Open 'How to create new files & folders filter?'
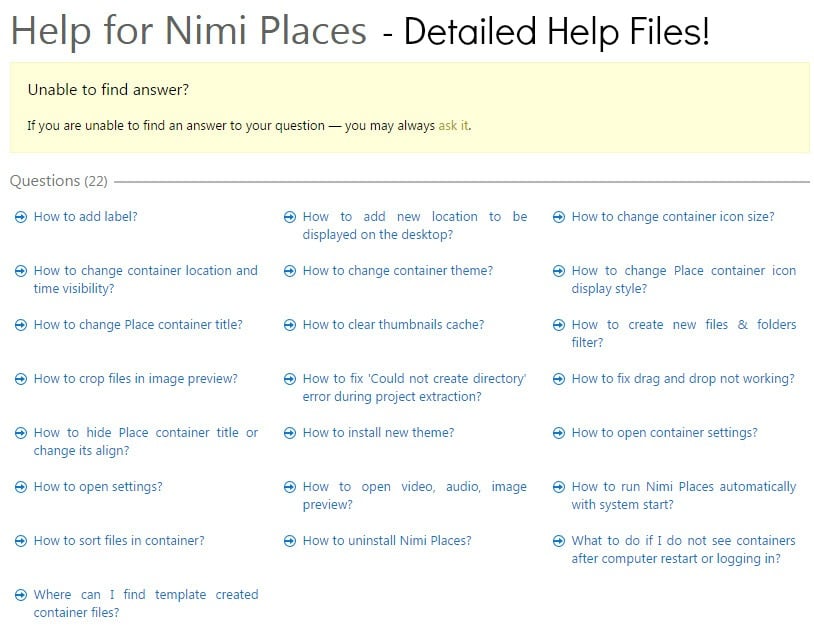This screenshot has height=627, width=814. click(x=684, y=334)
